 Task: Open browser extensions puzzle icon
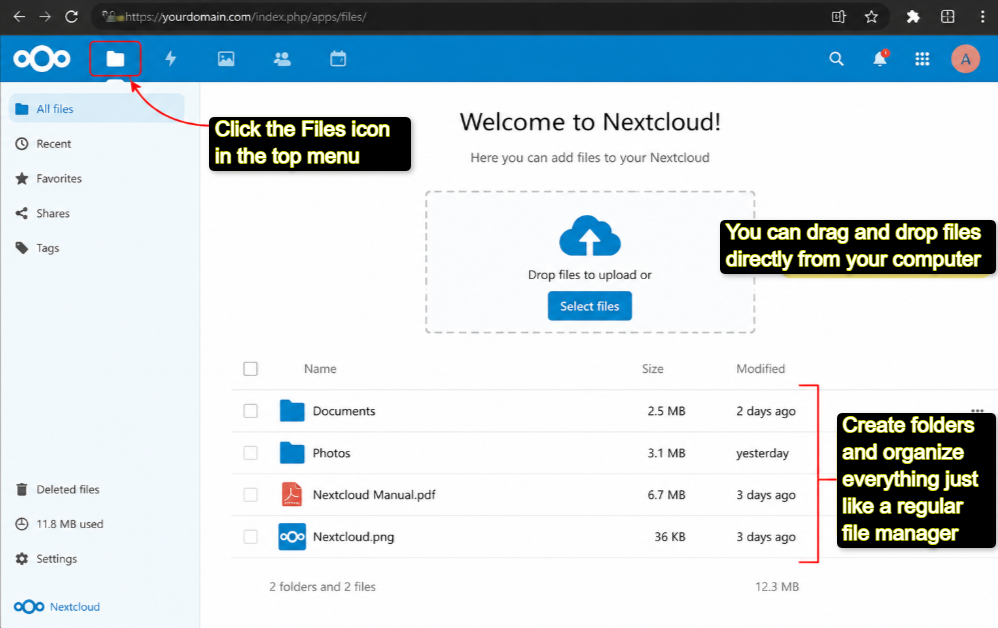tap(913, 17)
